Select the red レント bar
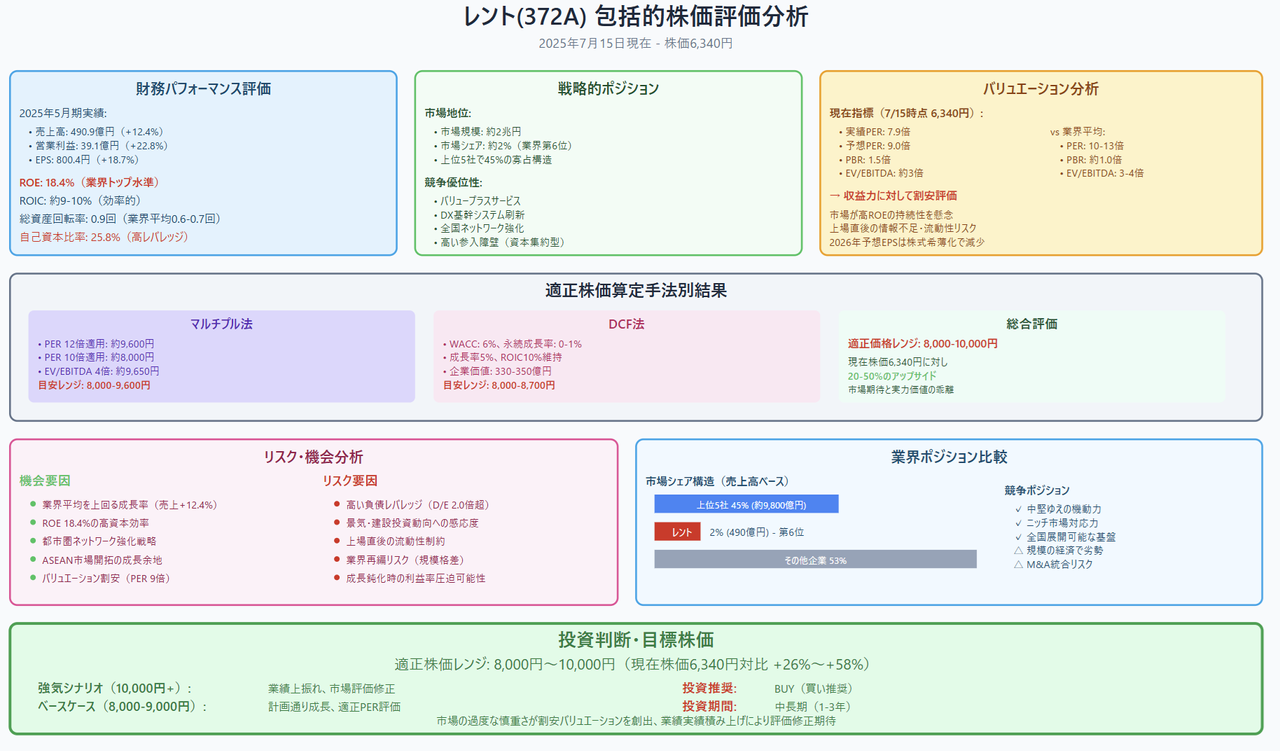 tap(678, 532)
